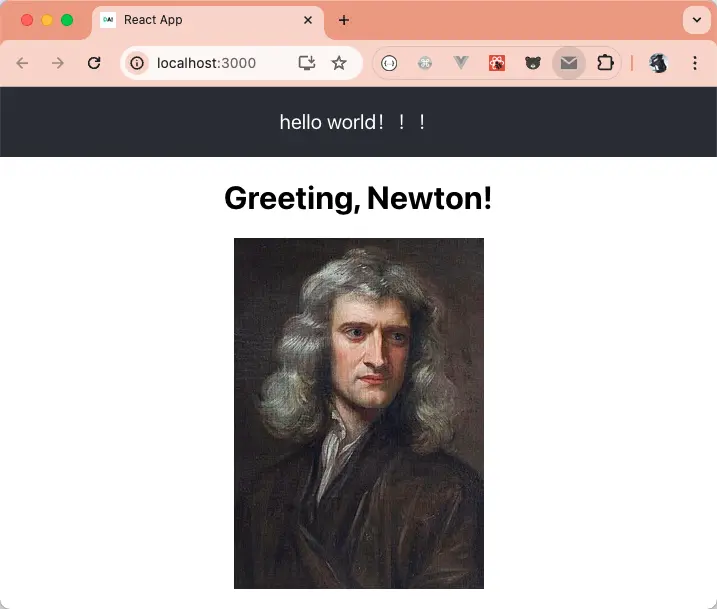Click the install app icon in address bar

[306, 63]
